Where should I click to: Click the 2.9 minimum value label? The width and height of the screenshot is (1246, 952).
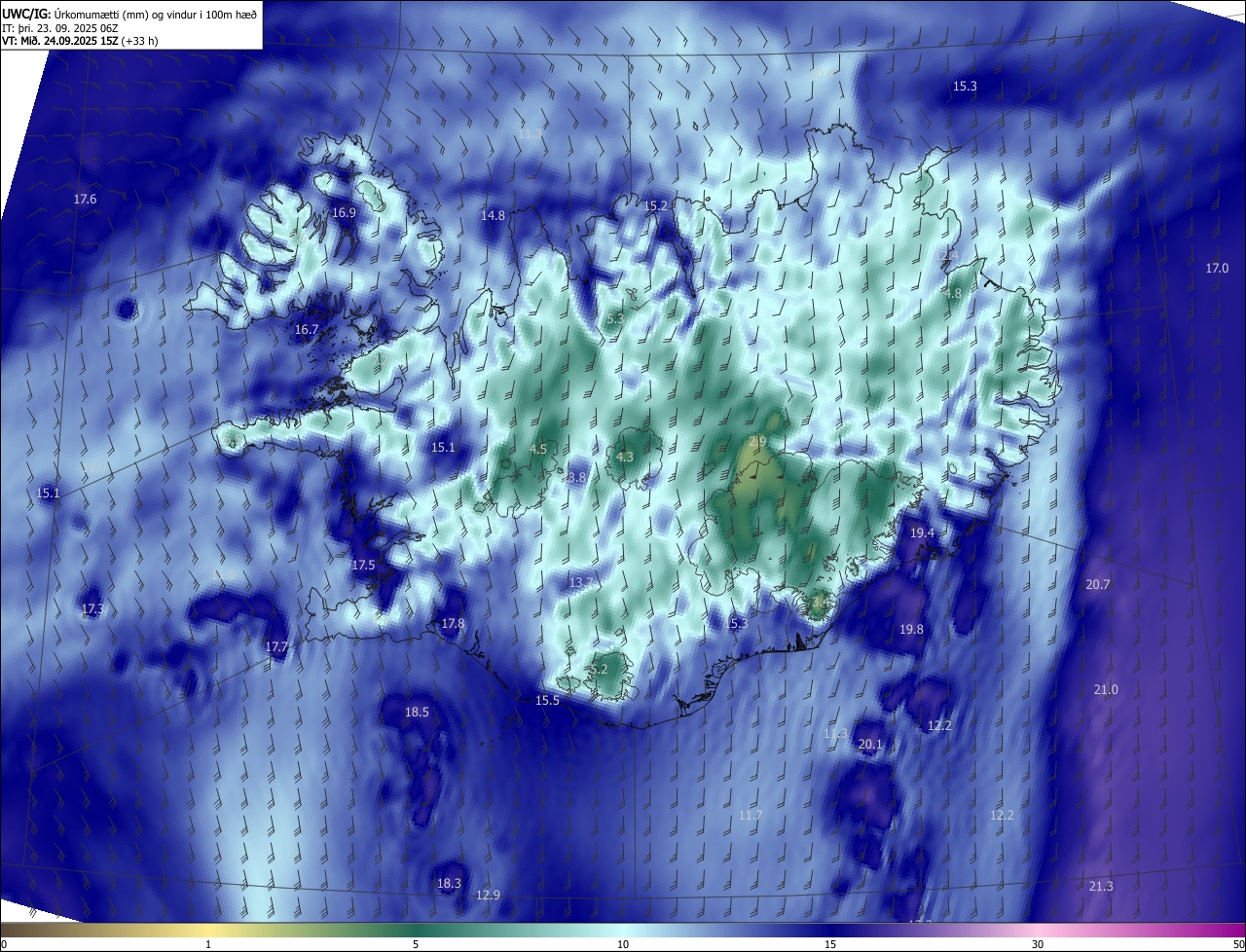coord(758,442)
